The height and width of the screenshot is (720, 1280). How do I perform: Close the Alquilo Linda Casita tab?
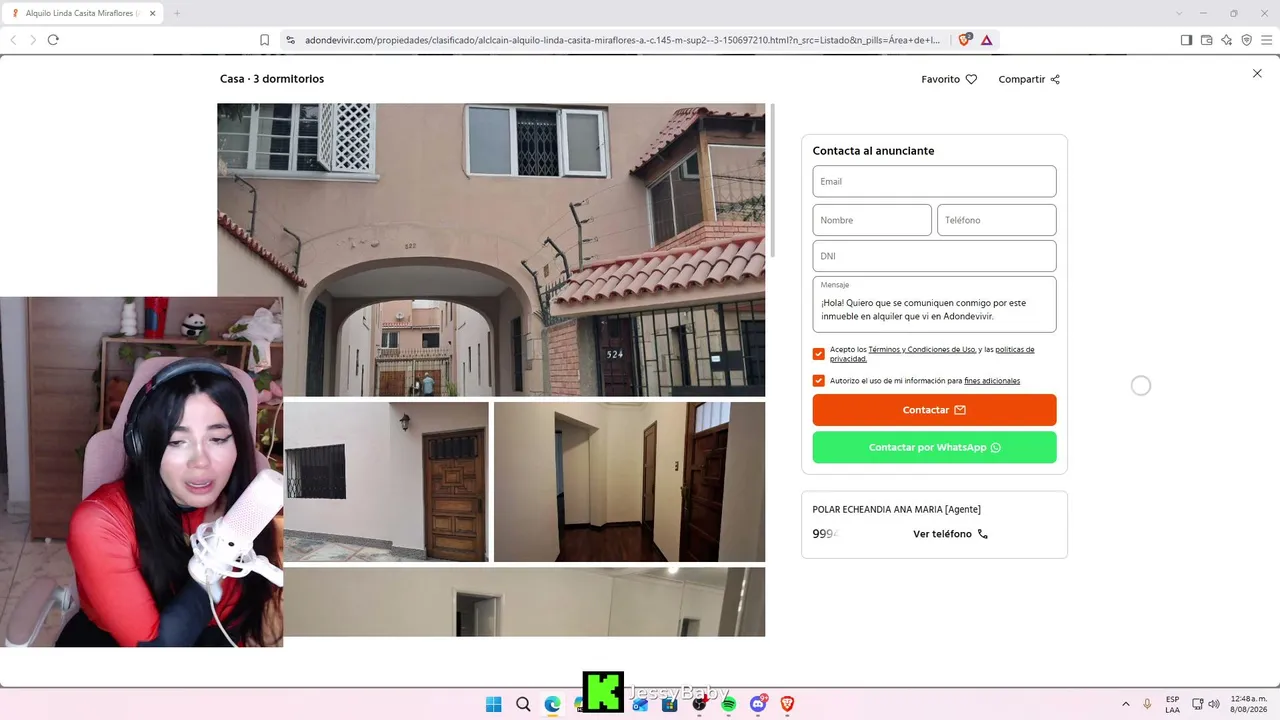pyautogui.click(x=153, y=13)
